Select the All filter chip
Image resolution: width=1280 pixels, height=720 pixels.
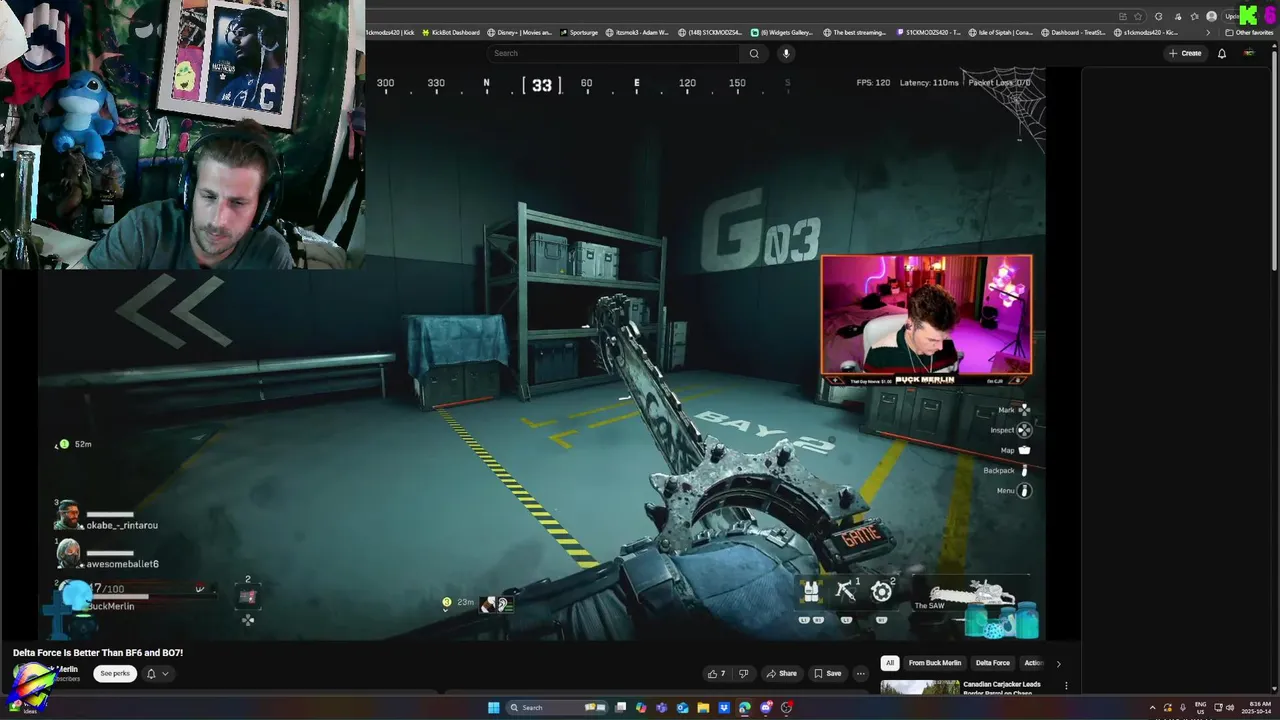[889, 663]
